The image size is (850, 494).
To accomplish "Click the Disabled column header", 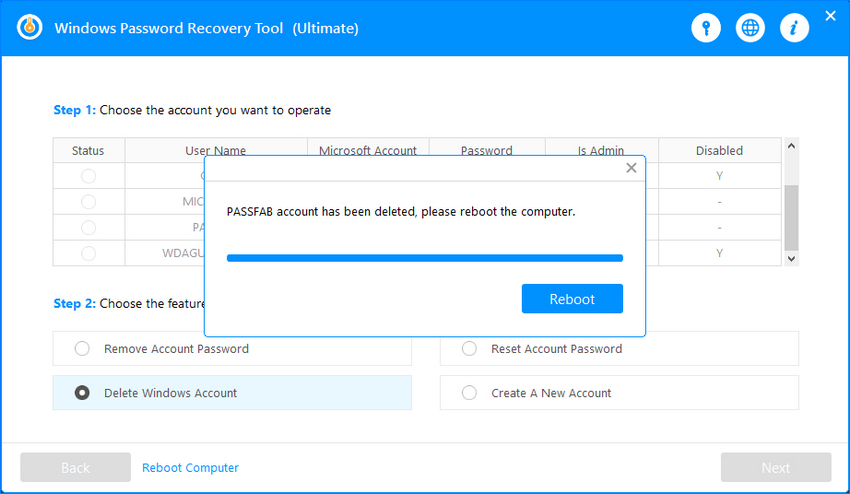I will point(719,151).
